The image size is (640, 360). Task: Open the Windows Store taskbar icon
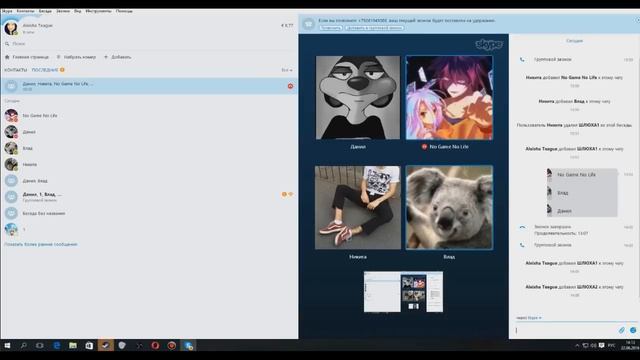click(x=89, y=346)
